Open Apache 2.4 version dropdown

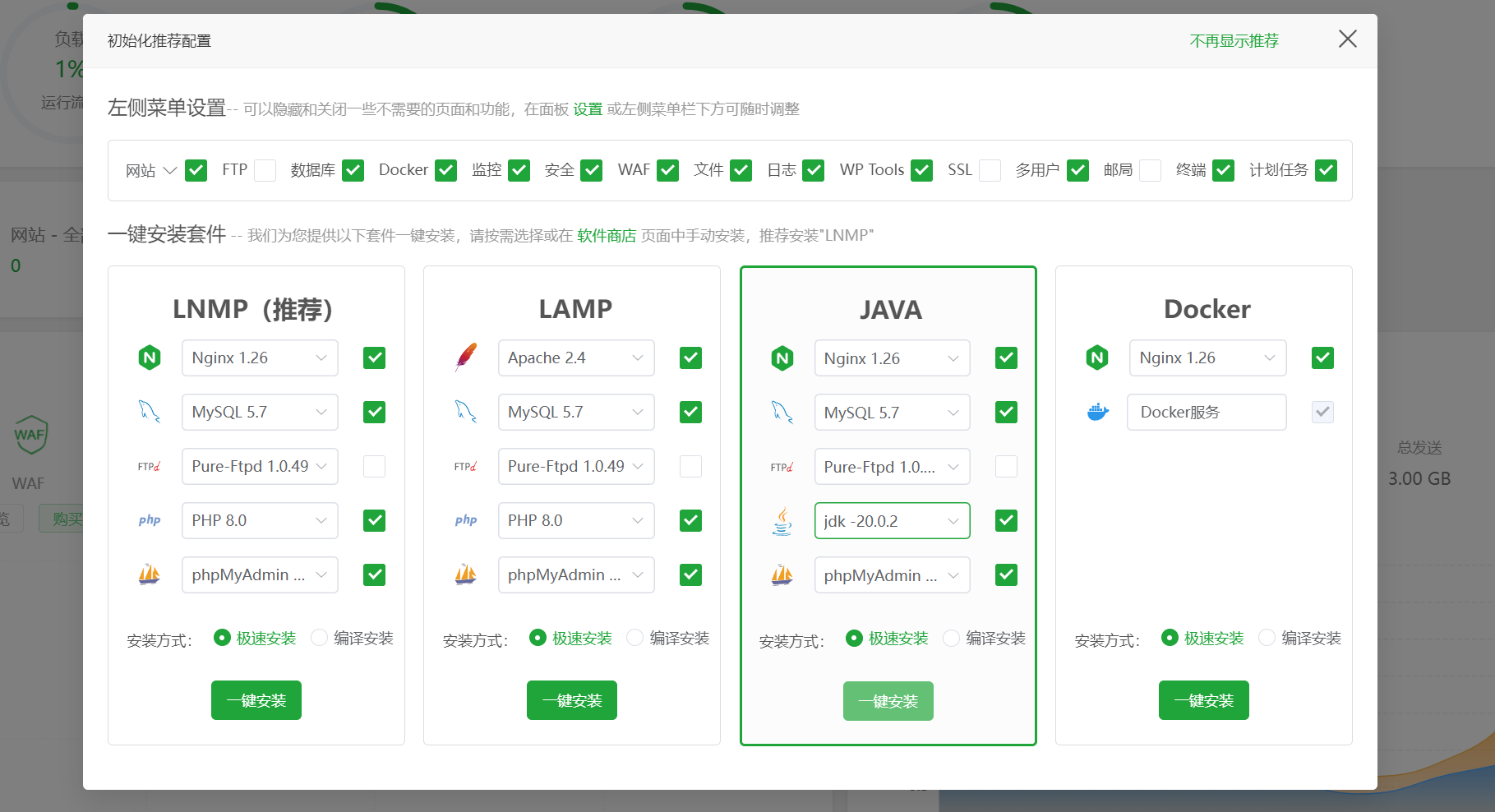pyautogui.click(x=576, y=358)
